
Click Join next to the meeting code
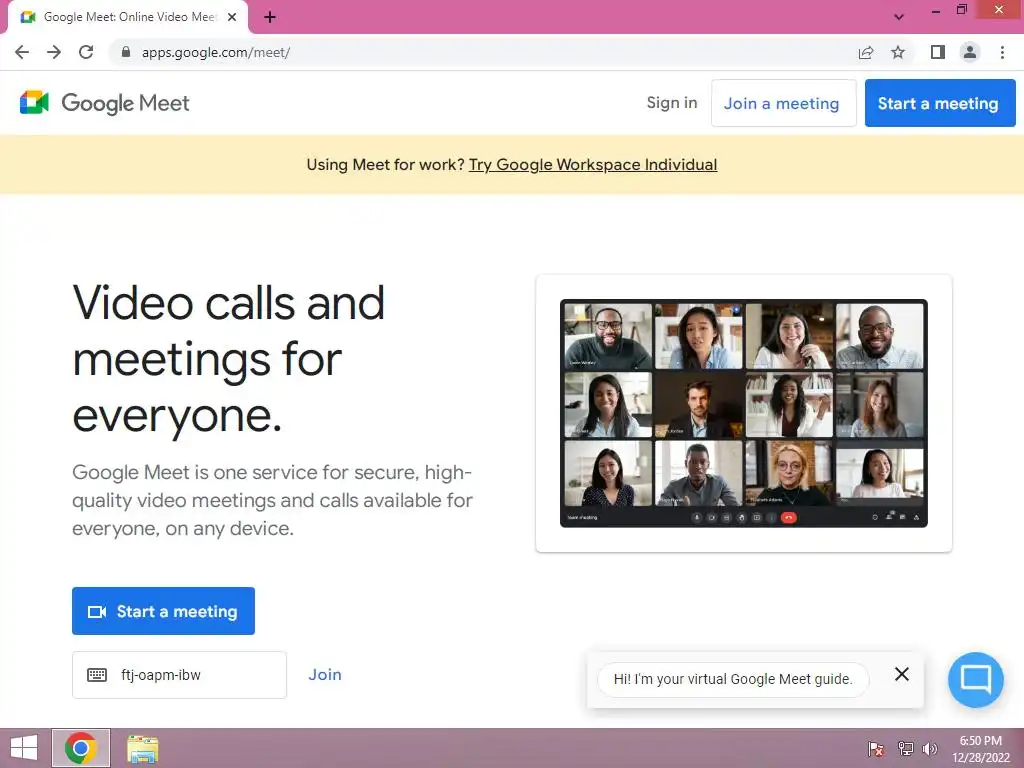click(325, 675)
